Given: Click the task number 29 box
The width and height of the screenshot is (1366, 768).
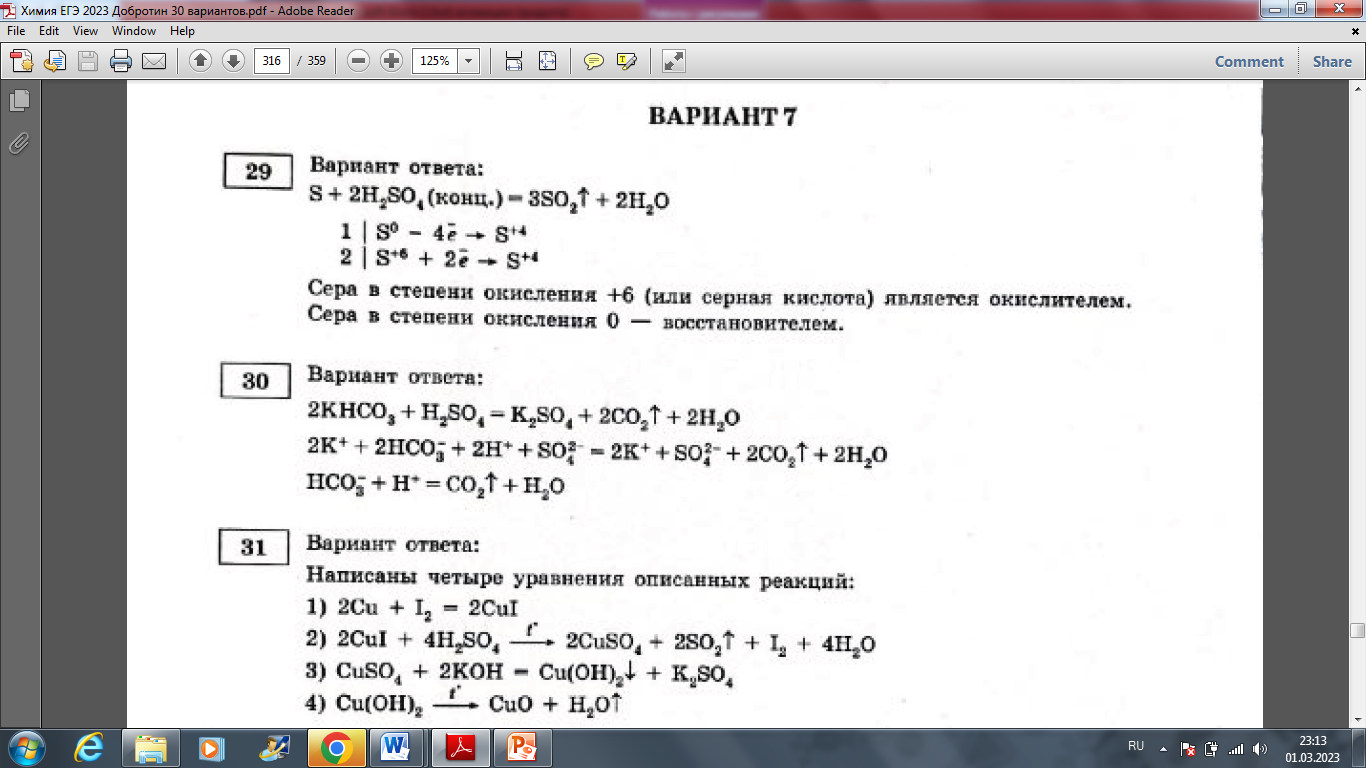Looking at the screenshot, I should (x=258, y=171).
